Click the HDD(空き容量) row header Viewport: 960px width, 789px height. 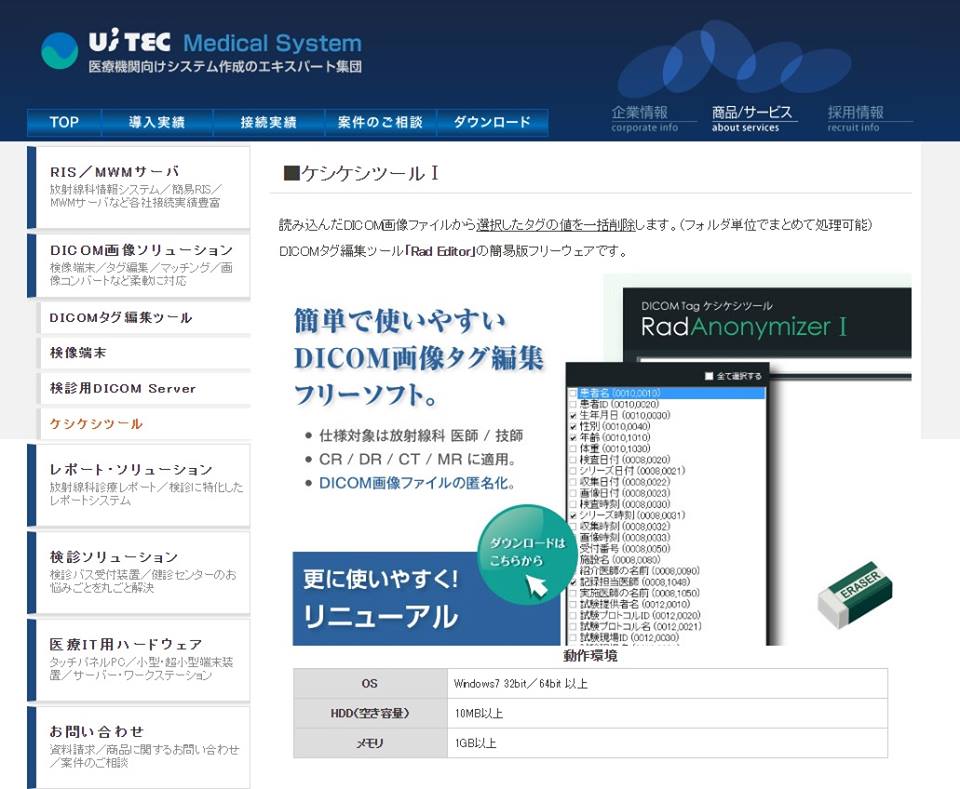(370, 713)
